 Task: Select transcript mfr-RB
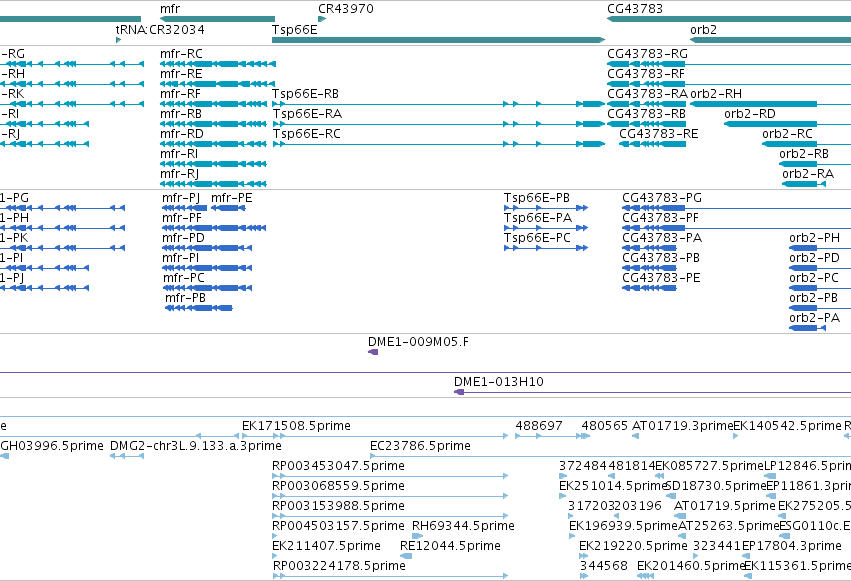tap(213, 124)
